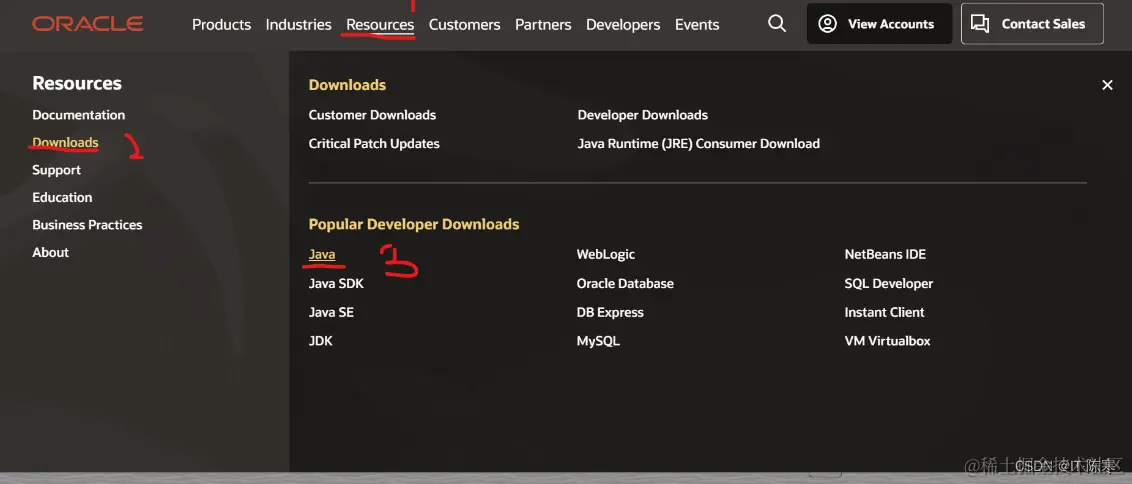Click the DB Express link
Screen dimensions: 1132x484
coord(610,313)
